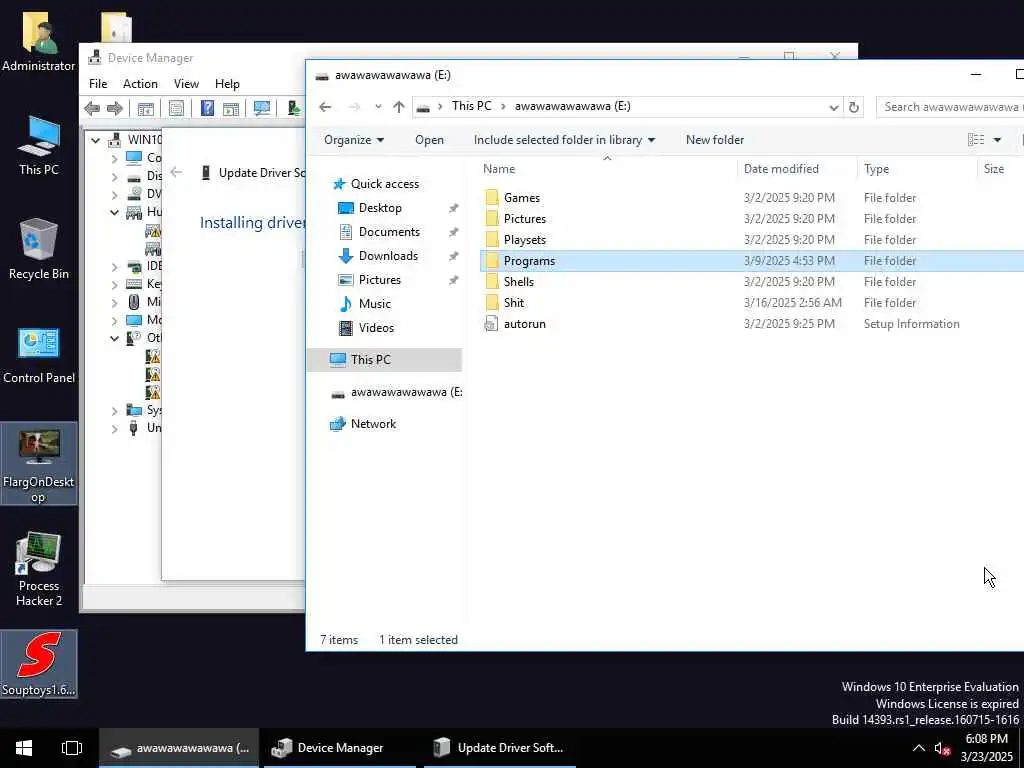
Task: Click back arrow in Update Driver Software dialog
Action: (x=176, y=172)
